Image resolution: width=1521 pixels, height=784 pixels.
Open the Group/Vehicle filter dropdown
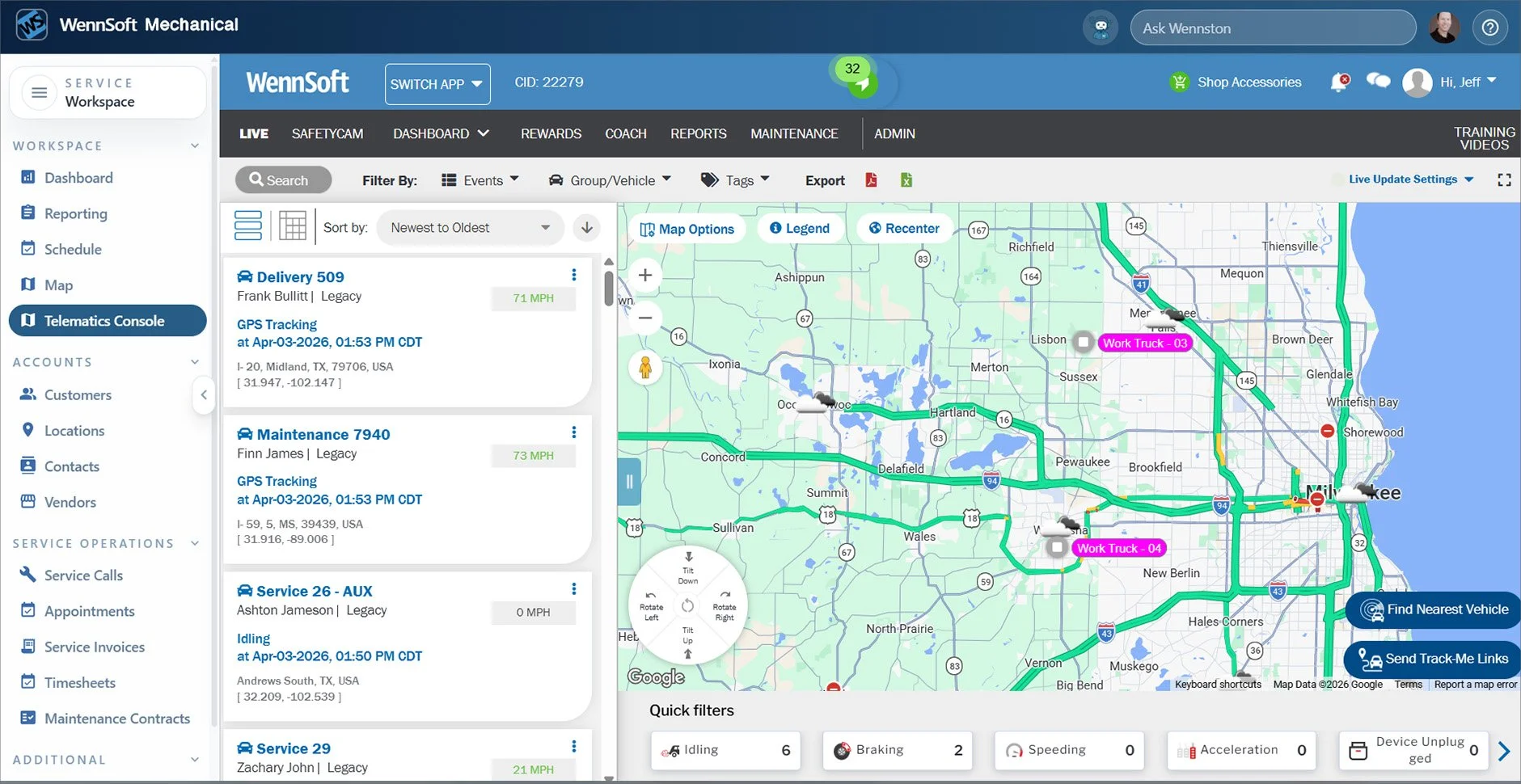pyautogui.click(x=610, y=180)
